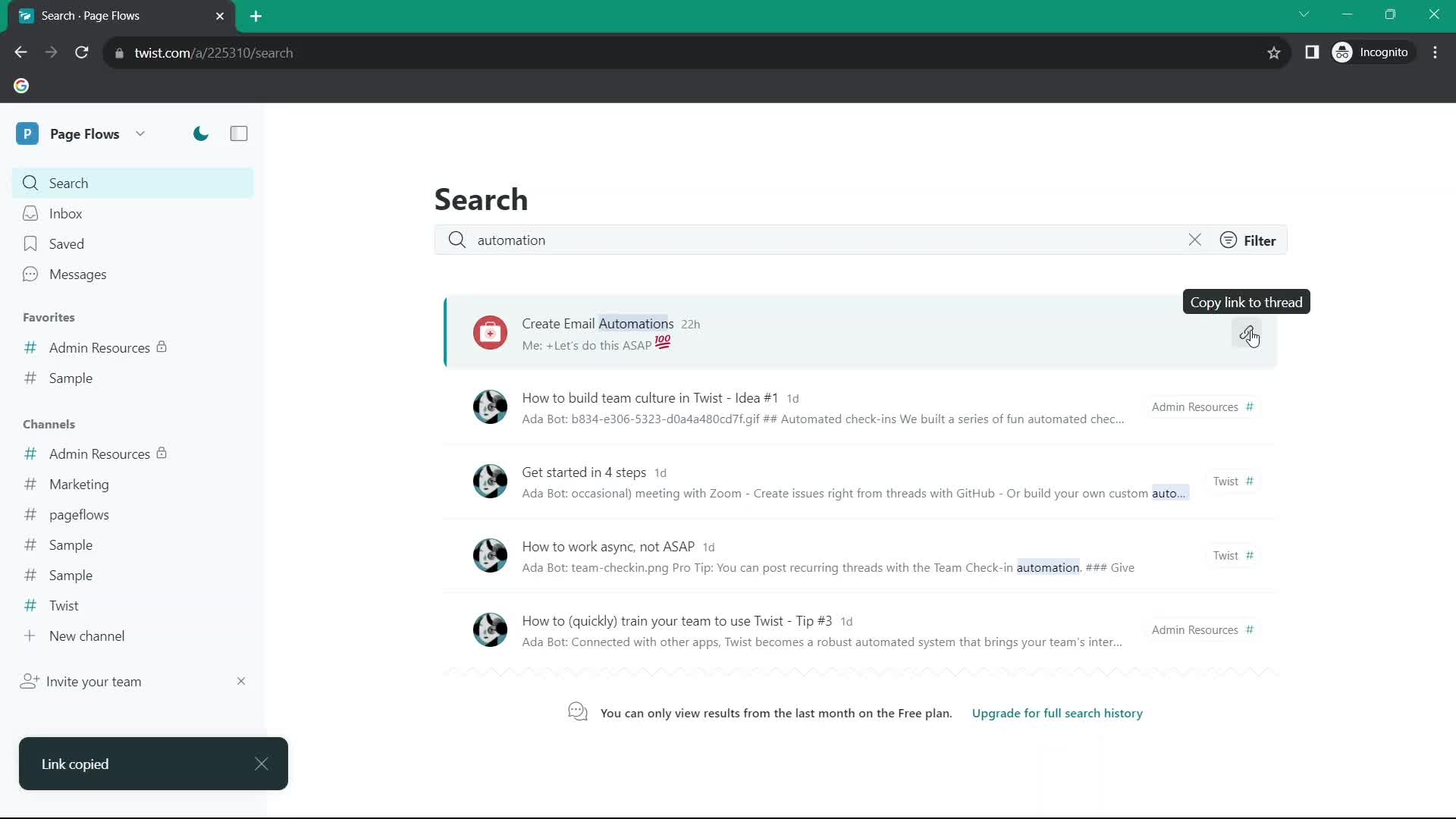This screenshot has width=1456, height=819.
Task: Select the pageflows channel in sidebar
Action: coord(79,514)
